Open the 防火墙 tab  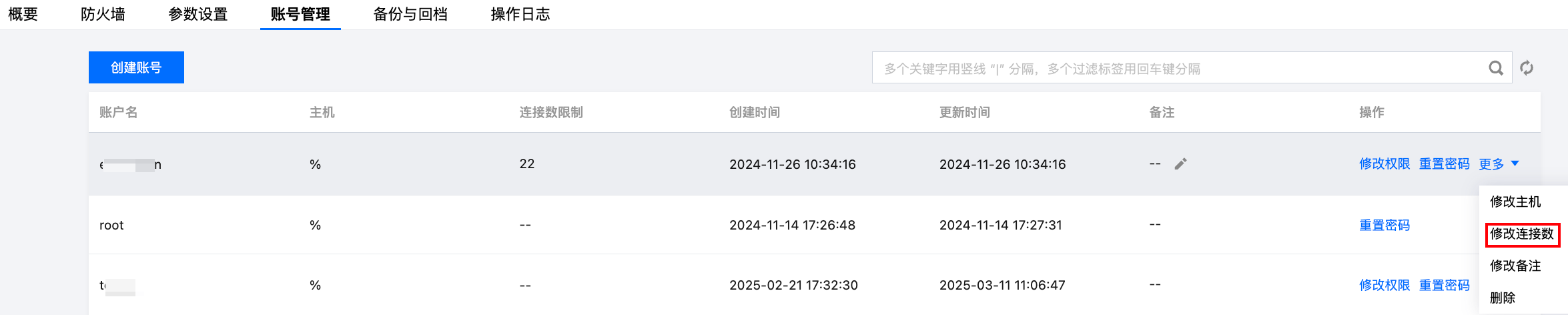[103, 14]
